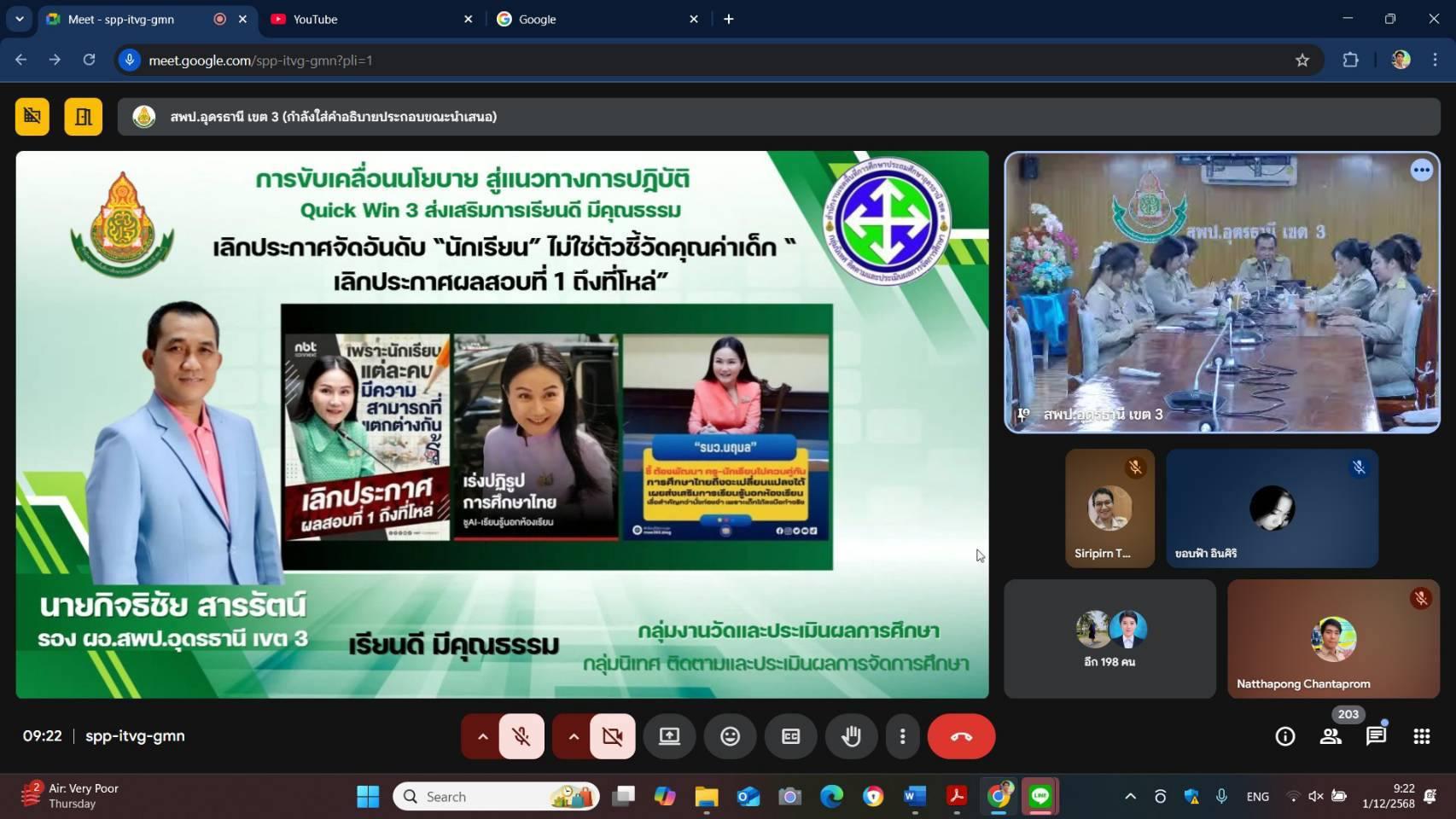Expand video settings arrow beside camera

click(574, 736)
